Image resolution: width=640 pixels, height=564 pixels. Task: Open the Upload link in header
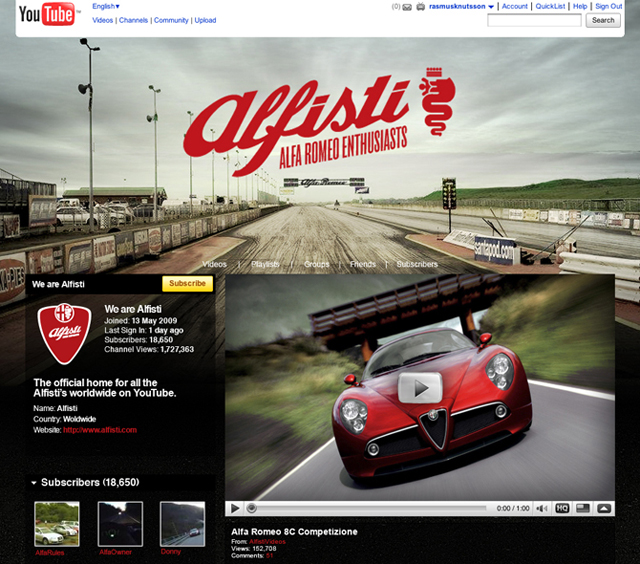(205, 20)
